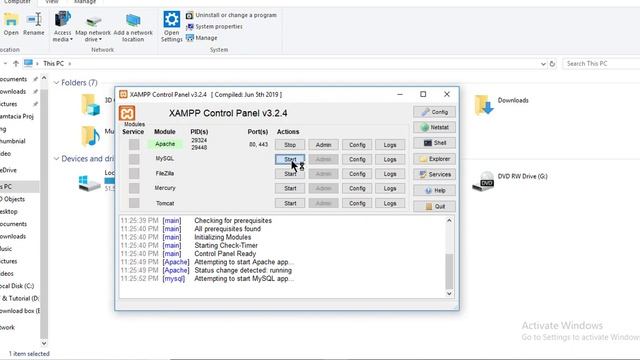The height and width of the screenshot is (360, 640).
Task: Collapse the Devices and drives group
Action: point(56,159)
